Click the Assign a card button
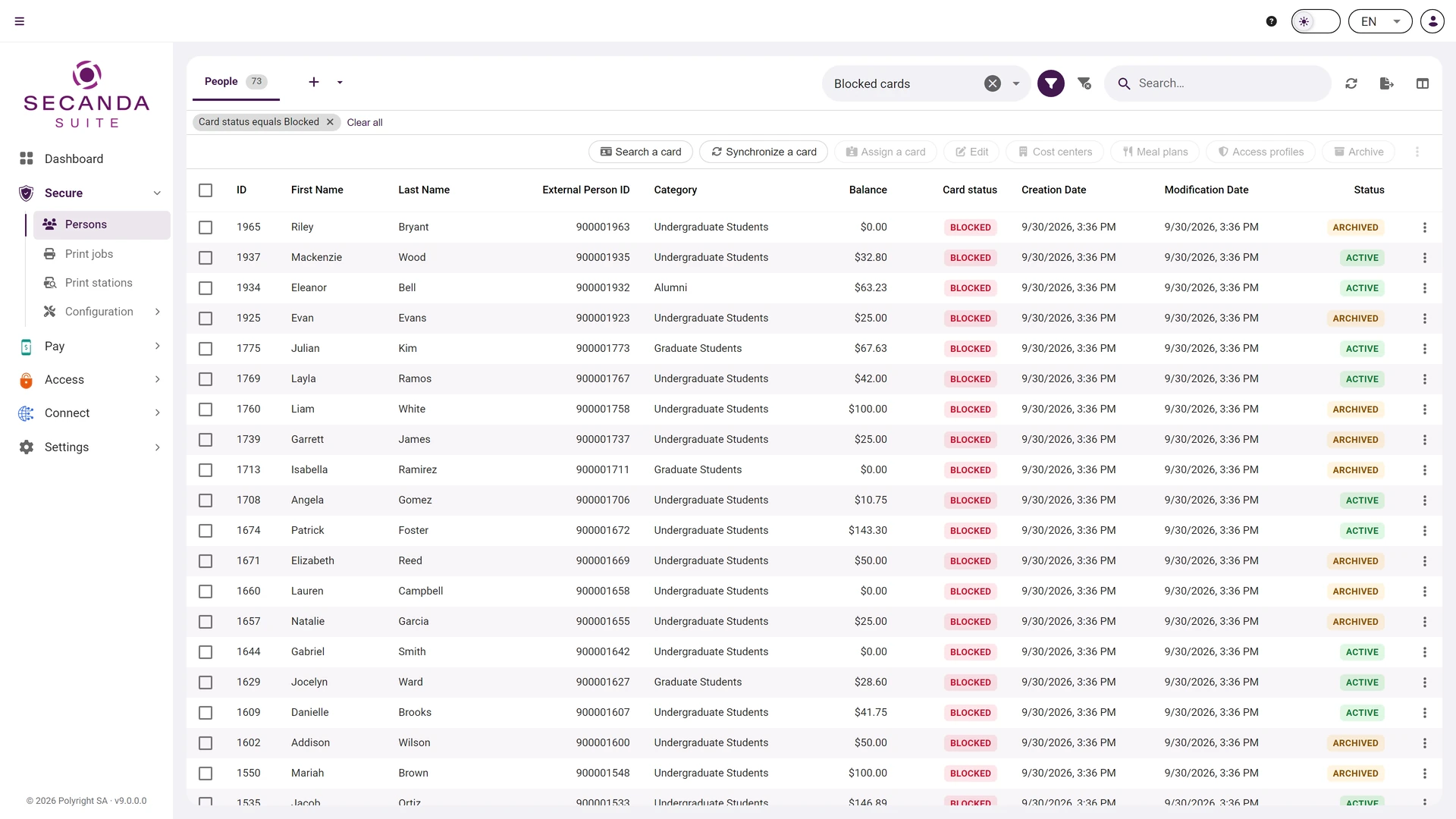This screenshot has width=1456, height=819. 886,152
